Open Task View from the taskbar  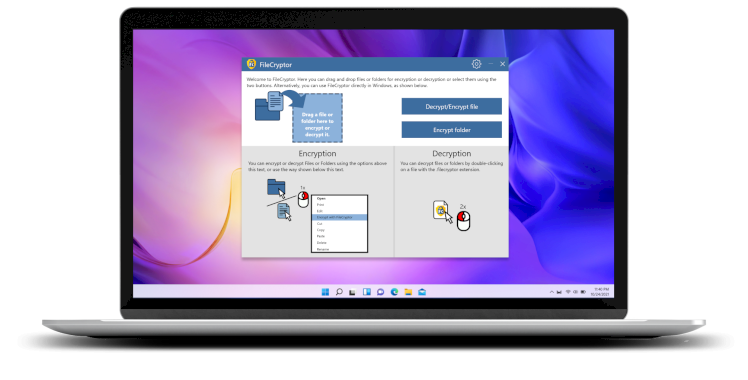coord(353,292)
